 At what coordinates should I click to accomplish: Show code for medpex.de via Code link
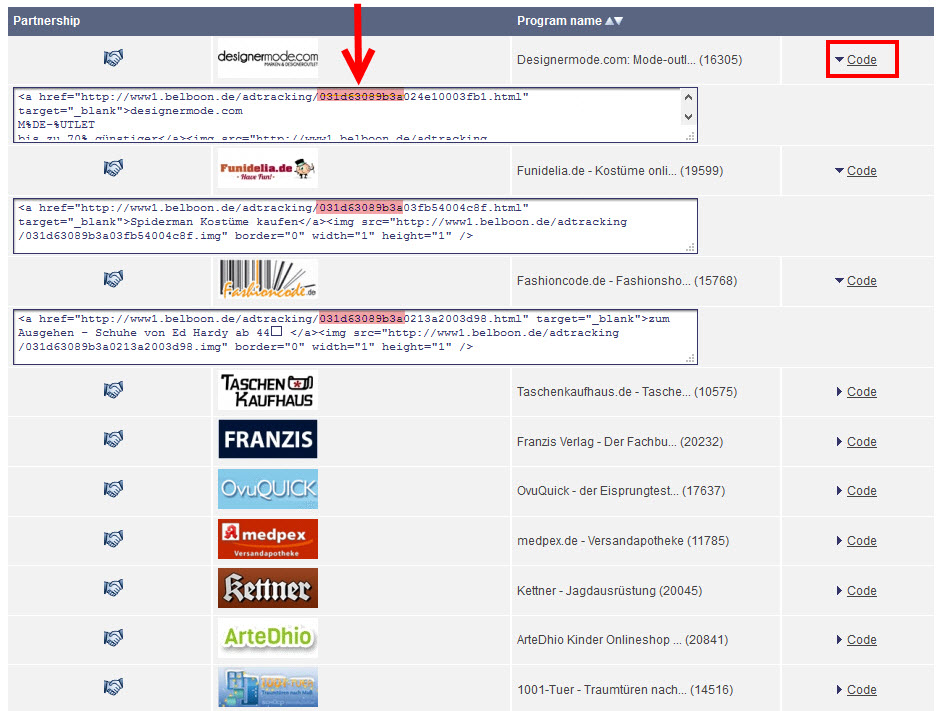click(861, 541)
